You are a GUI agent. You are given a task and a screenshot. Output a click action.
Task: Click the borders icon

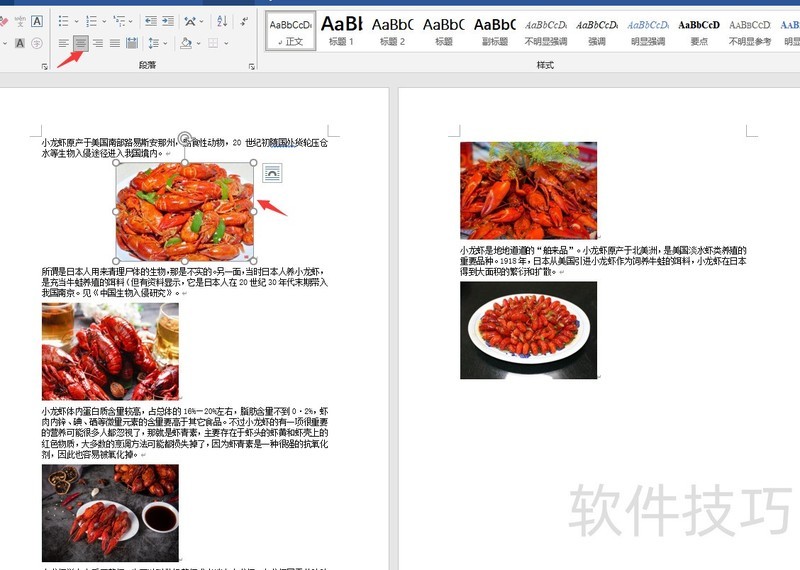pyautogui.click(x=213, y=43)
